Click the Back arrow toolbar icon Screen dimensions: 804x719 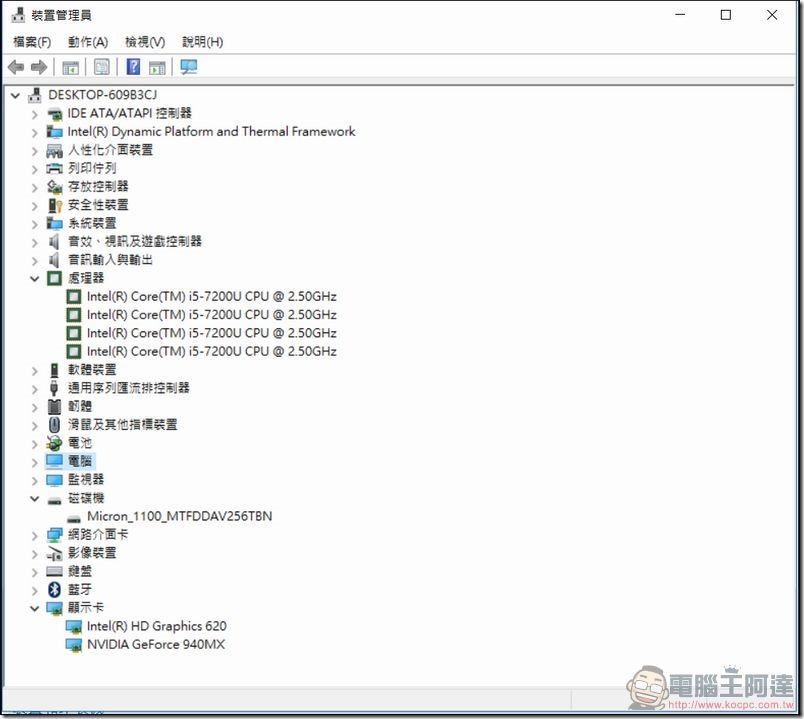tap(16, 67)
